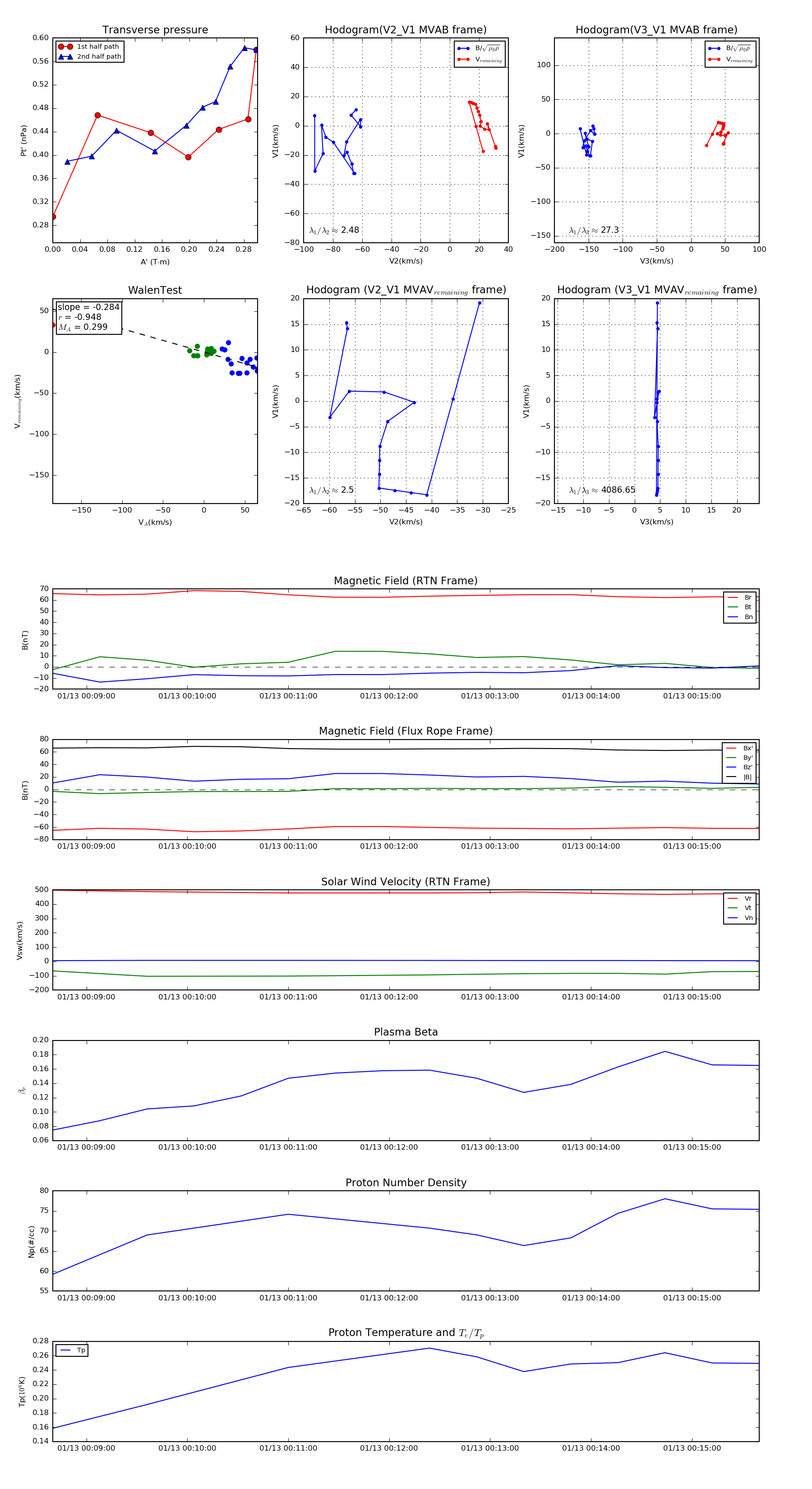Click the Tp(10^6K) y-axis label
The image size is (812, 1489).
coord(22,1392)
